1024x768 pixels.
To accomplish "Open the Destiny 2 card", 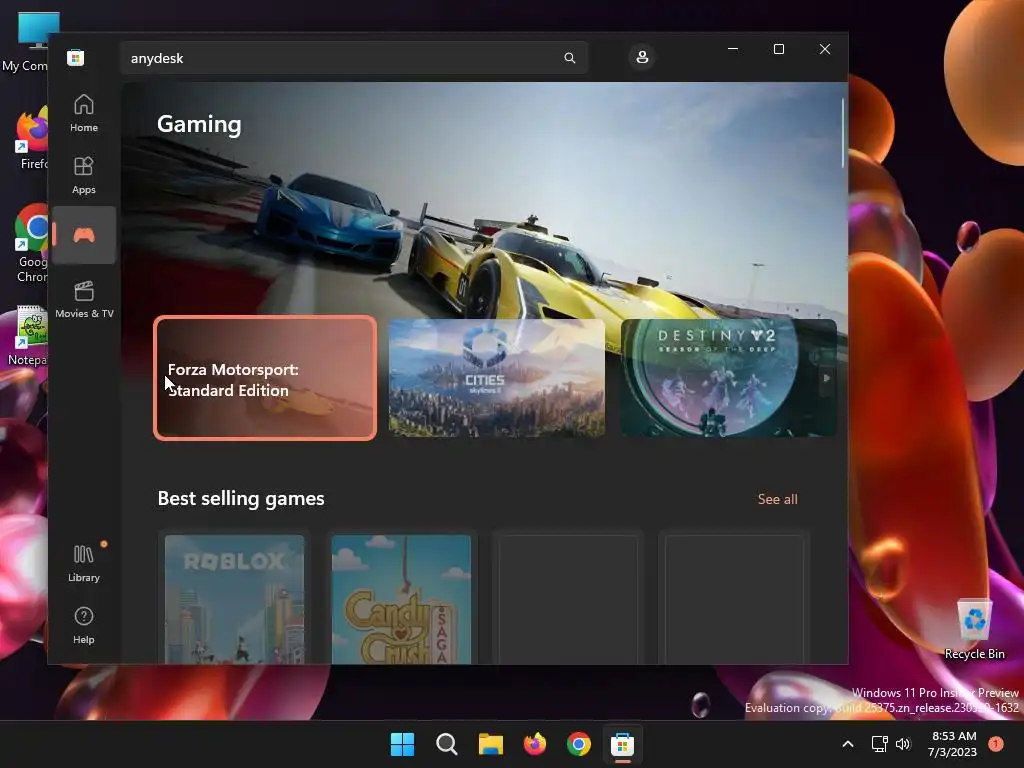I will coord(728,378).
